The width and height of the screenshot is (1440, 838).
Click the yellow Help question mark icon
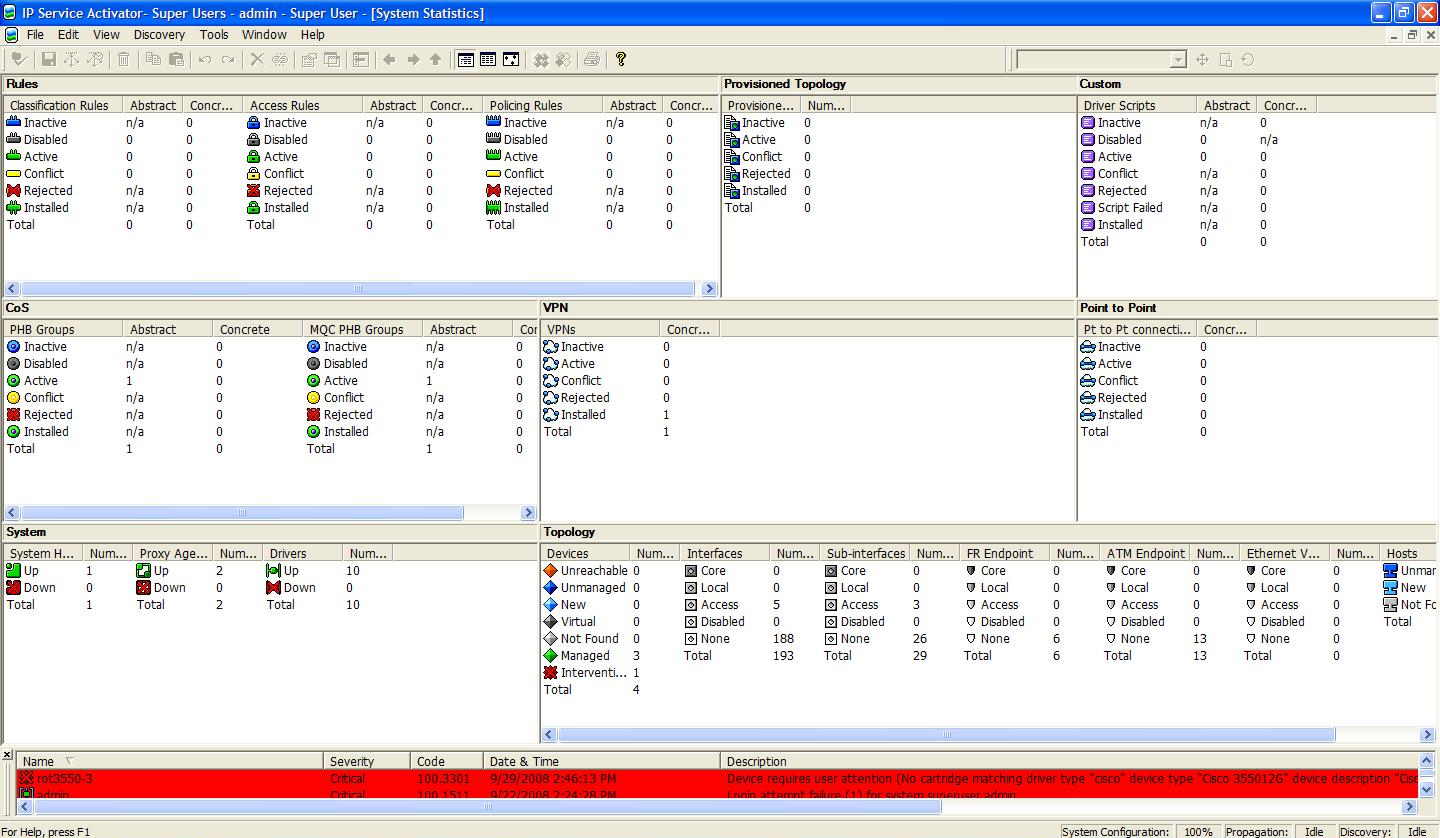click(621, 60)
